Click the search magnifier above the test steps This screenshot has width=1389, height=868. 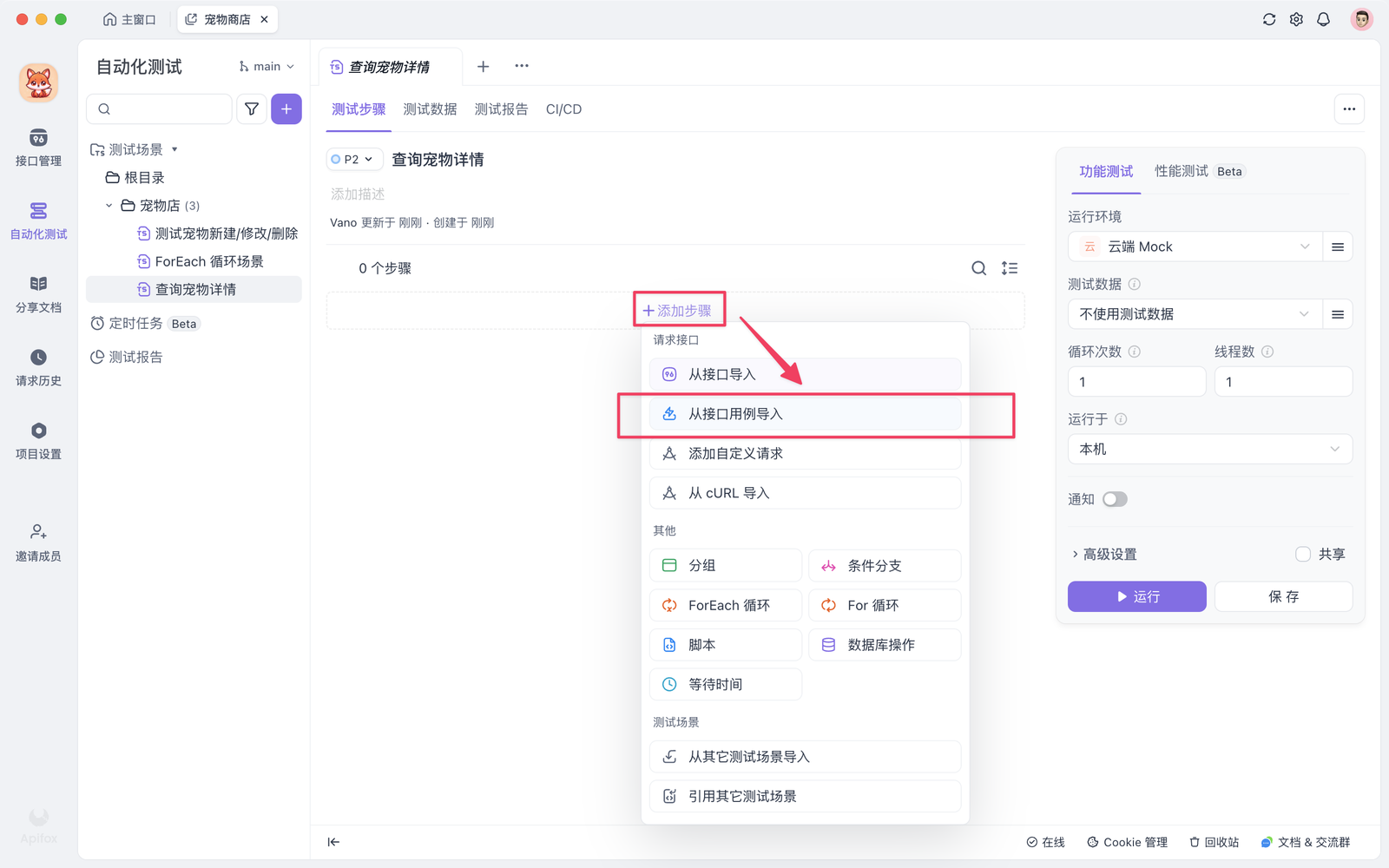(x=978, y=268)
